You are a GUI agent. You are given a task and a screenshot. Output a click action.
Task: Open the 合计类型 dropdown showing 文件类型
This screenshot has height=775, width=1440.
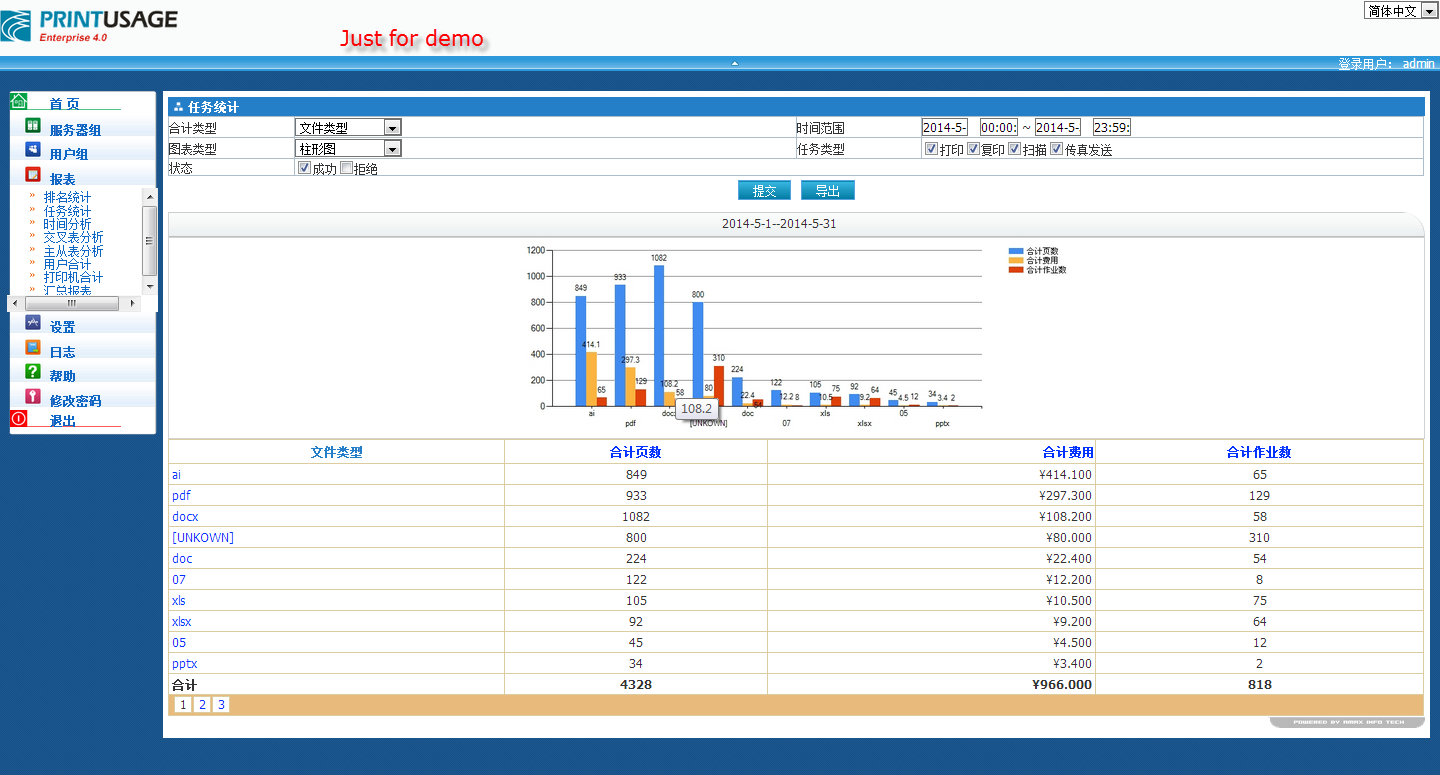pos(348,127)
